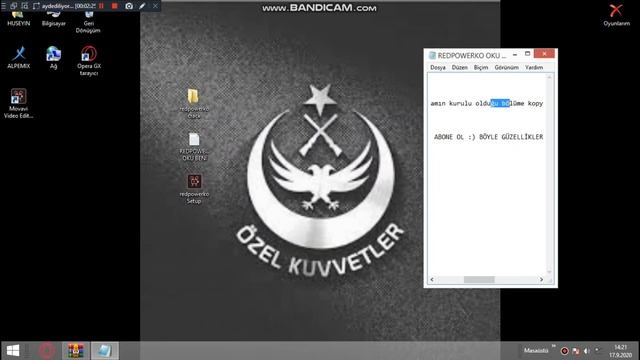This screenshot has width=640, height=360.
Task: Click the red Opera GX taskbar icon
Action: 47,351
